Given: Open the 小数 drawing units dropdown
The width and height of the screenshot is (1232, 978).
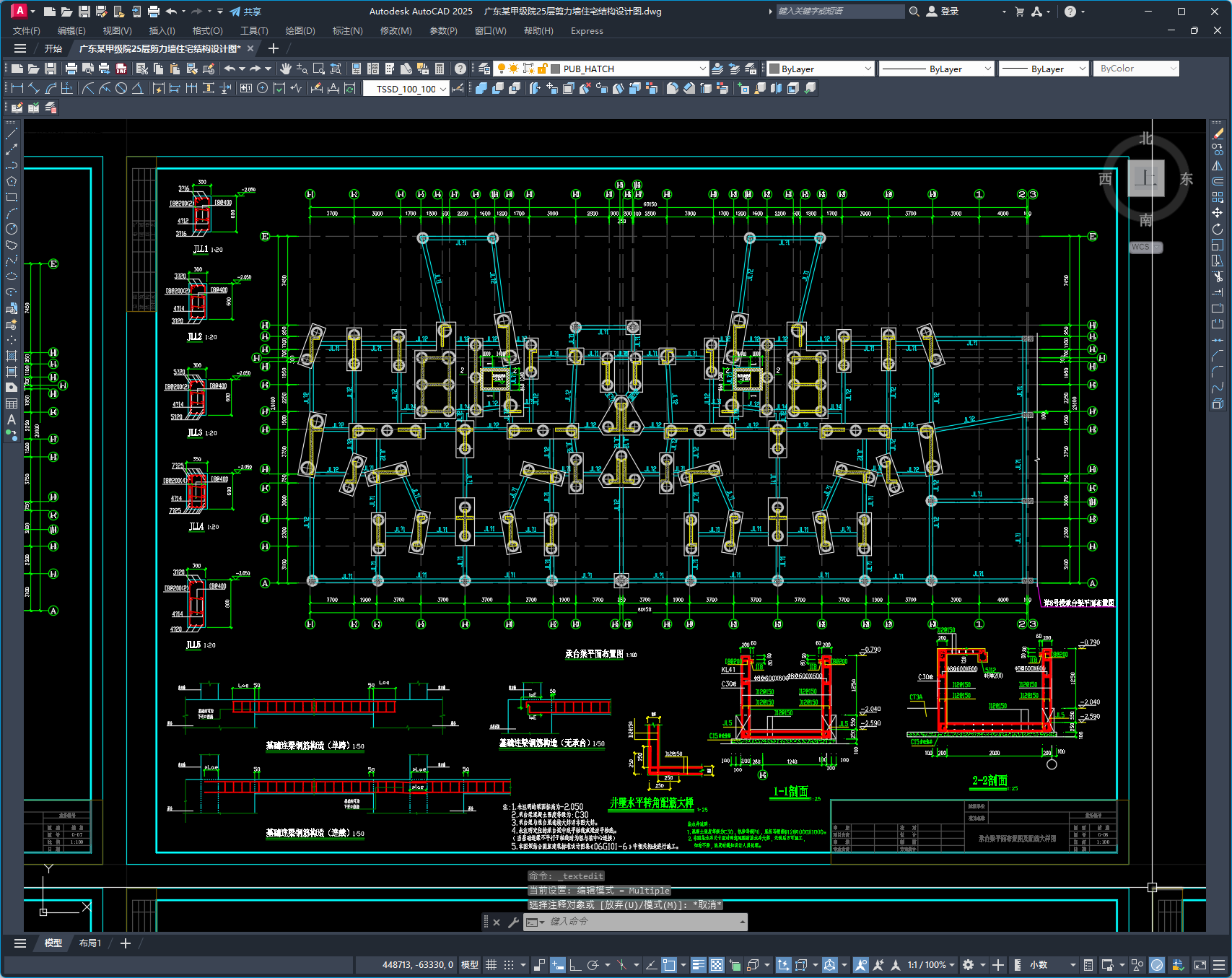Looking at the screenshot, I should coord(1052,965).
